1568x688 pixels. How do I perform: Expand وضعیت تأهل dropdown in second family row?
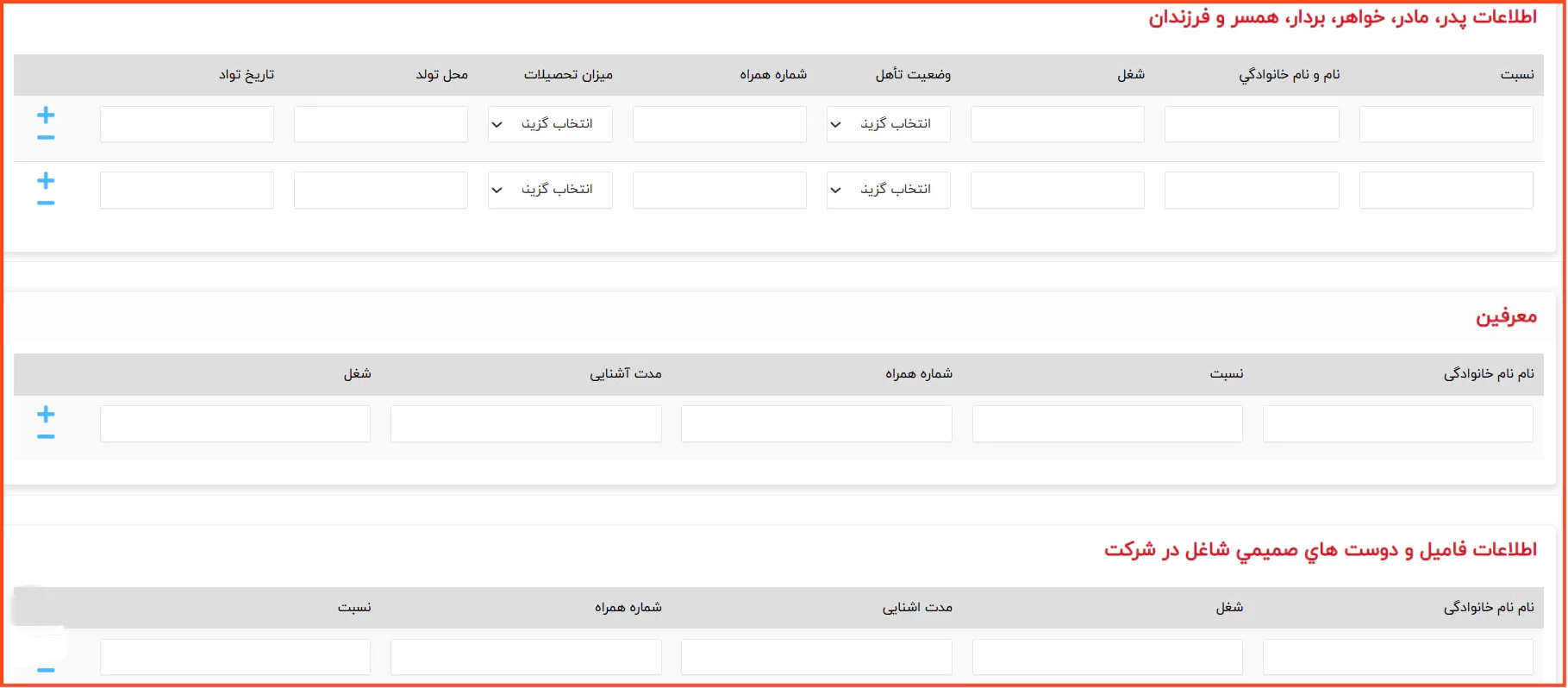[x=888, y=190]
